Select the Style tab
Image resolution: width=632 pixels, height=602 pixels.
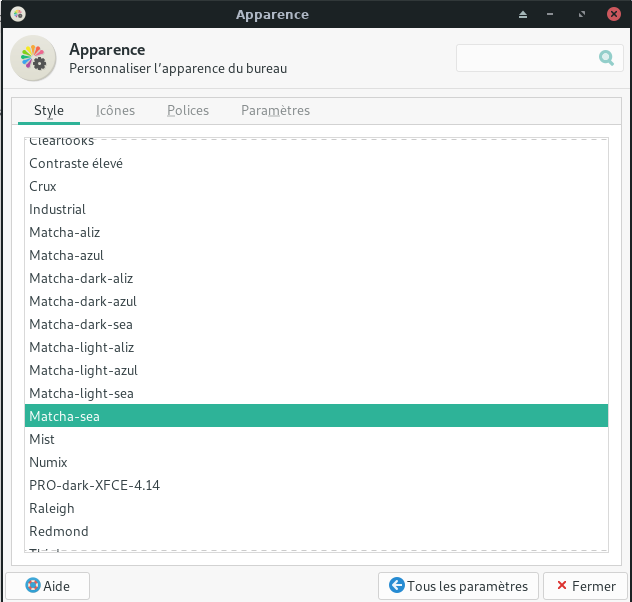tap(48, 111)
